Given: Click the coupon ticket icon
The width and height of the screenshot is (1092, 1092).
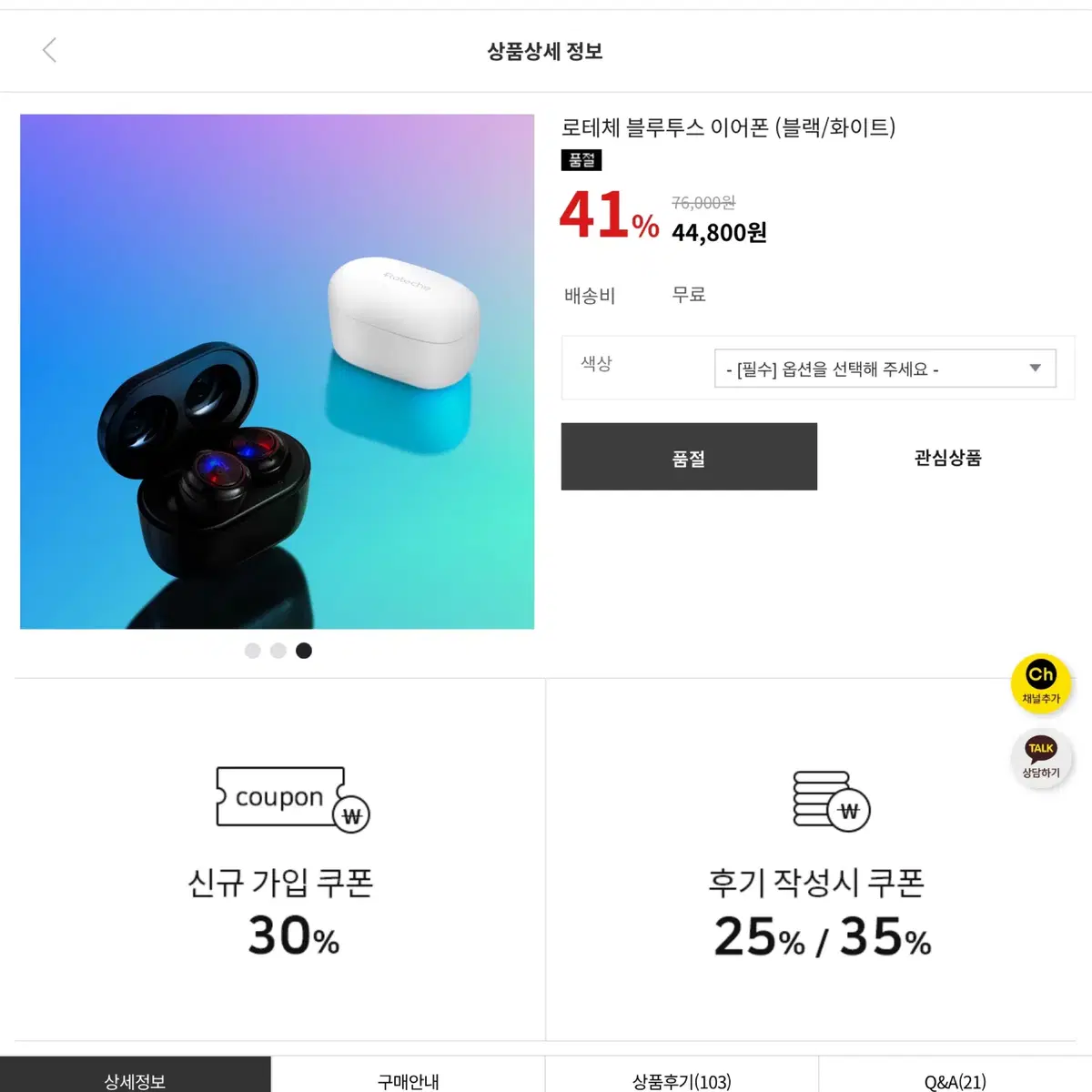Looking at the screenshot, I should pyautogui.click(x=292, y=799).
